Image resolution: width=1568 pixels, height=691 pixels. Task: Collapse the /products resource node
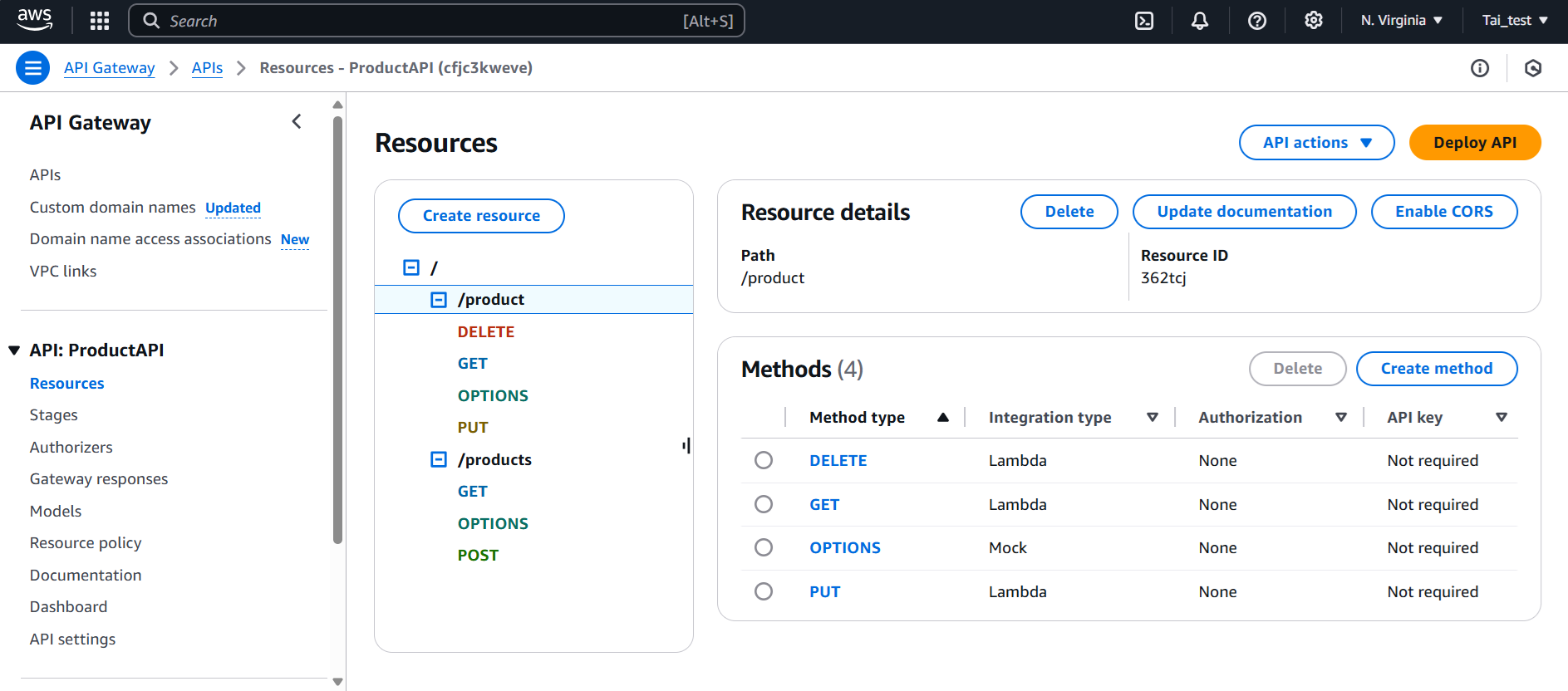(439, 459)
